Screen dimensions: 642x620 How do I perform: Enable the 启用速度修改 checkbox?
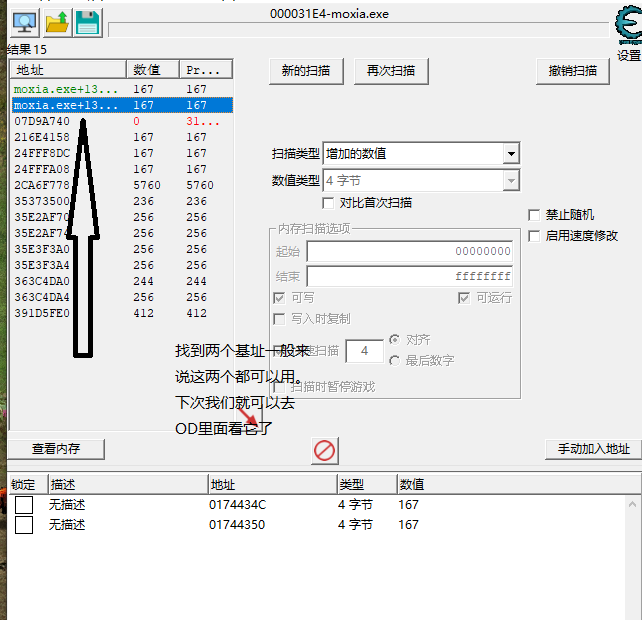534,236
